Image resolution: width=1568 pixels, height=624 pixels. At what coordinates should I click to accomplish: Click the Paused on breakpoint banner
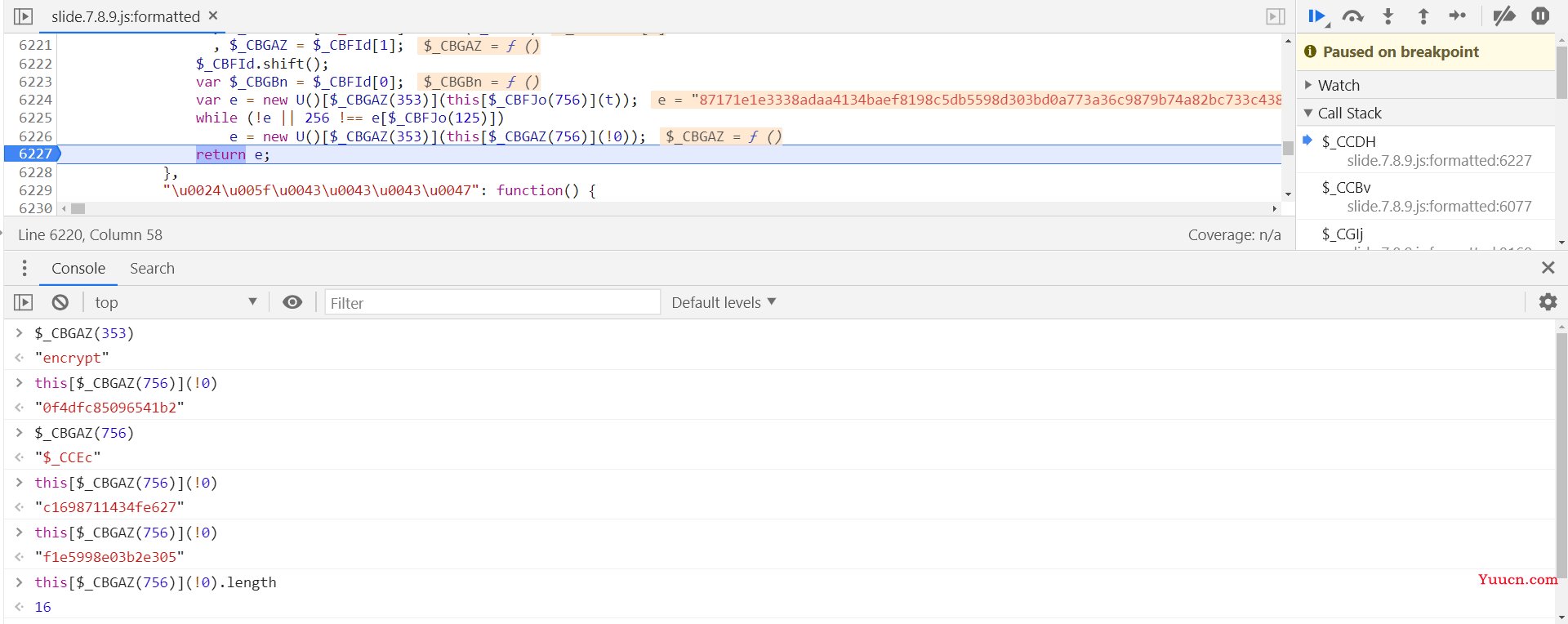(1425, 51)
